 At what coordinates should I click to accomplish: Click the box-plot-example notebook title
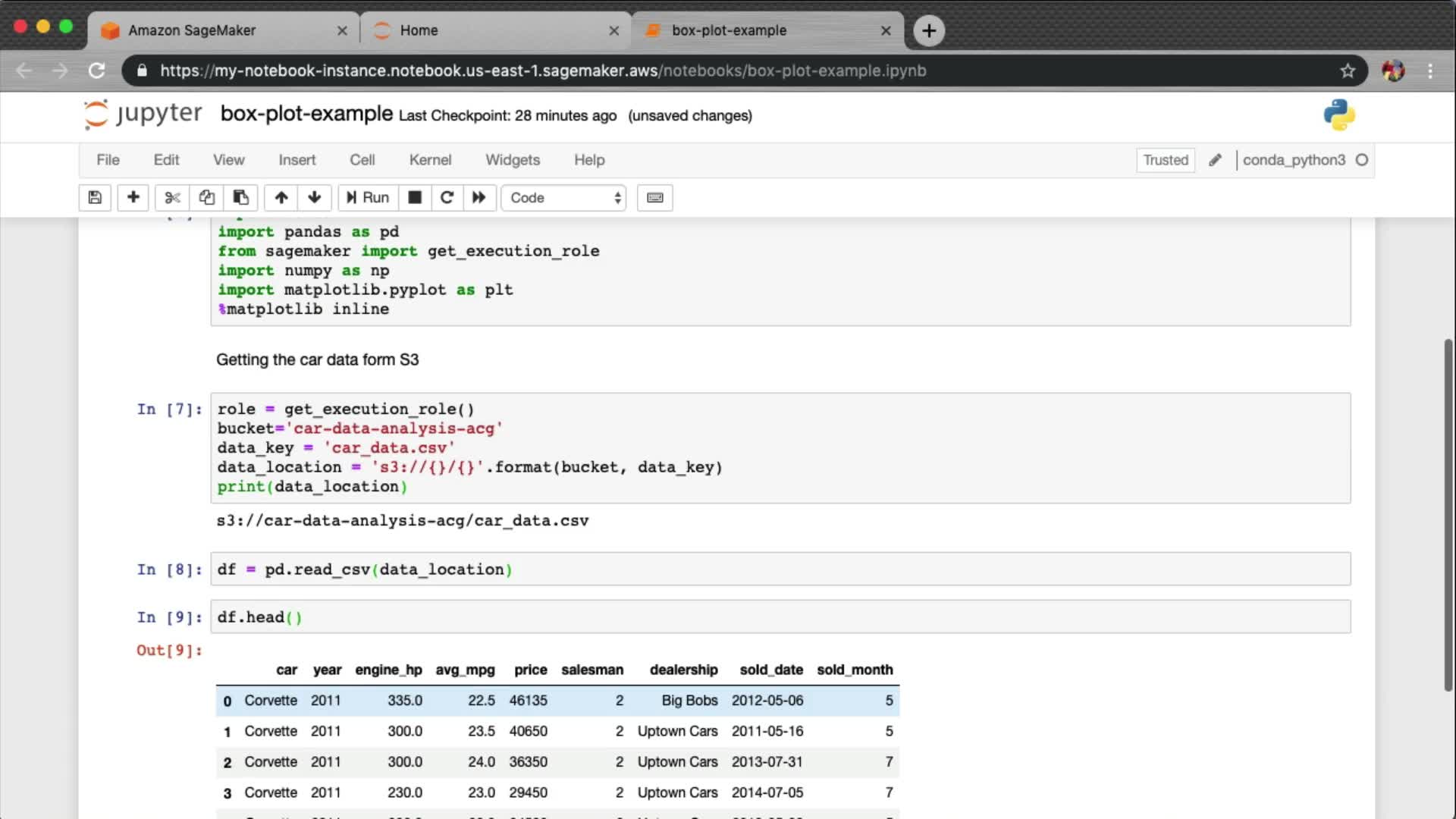pos(306,114)
